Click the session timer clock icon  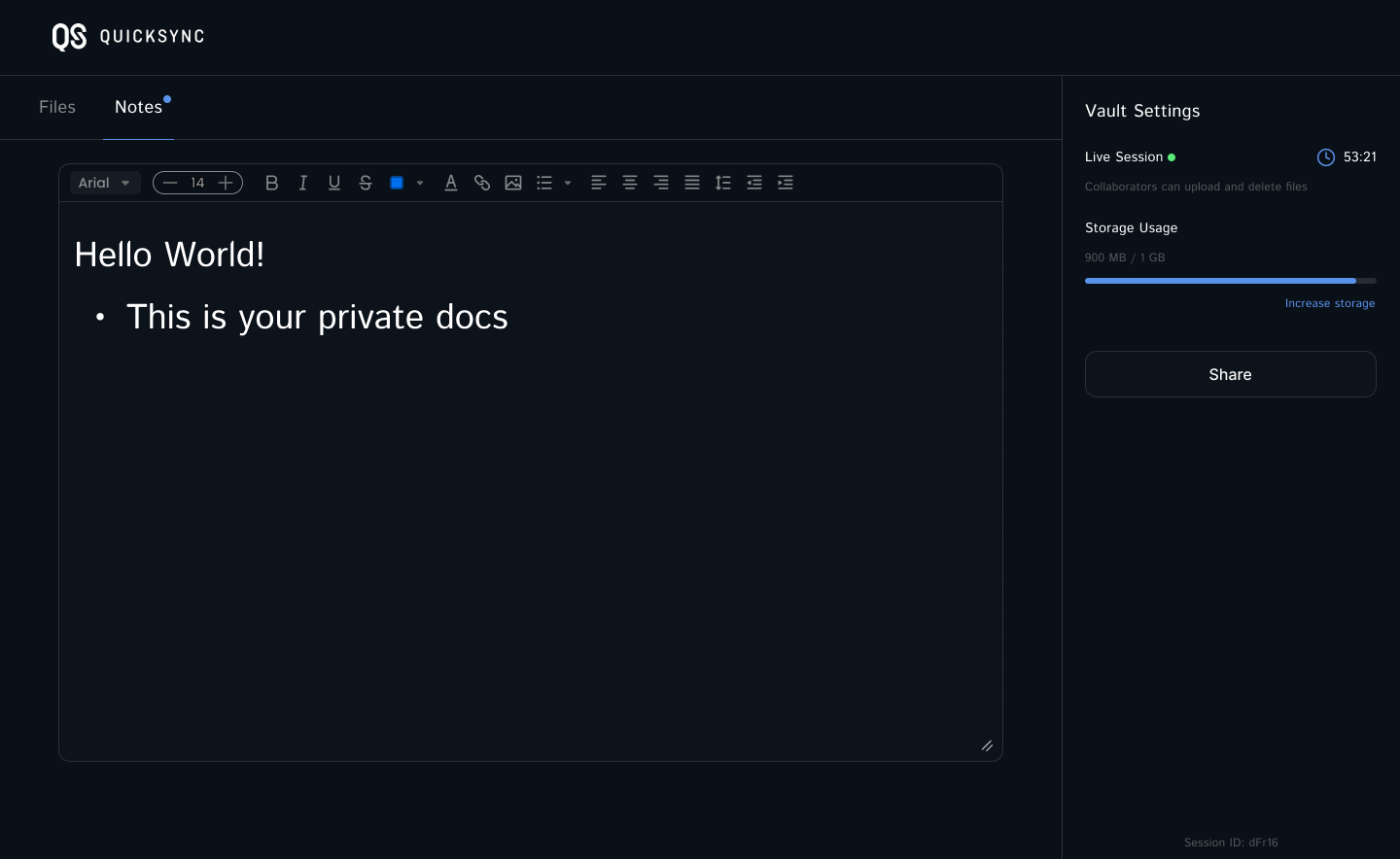click(x=1326, y=157)
